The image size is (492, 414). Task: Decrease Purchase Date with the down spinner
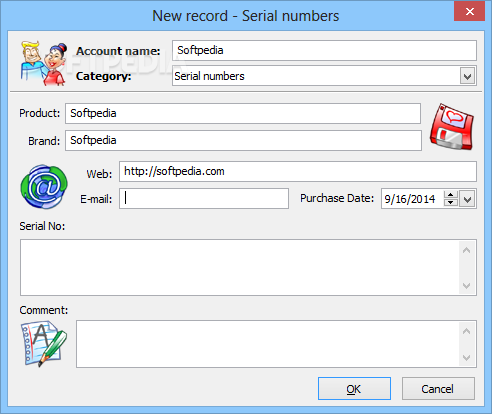pyautogui.click(x=451, y=203)
